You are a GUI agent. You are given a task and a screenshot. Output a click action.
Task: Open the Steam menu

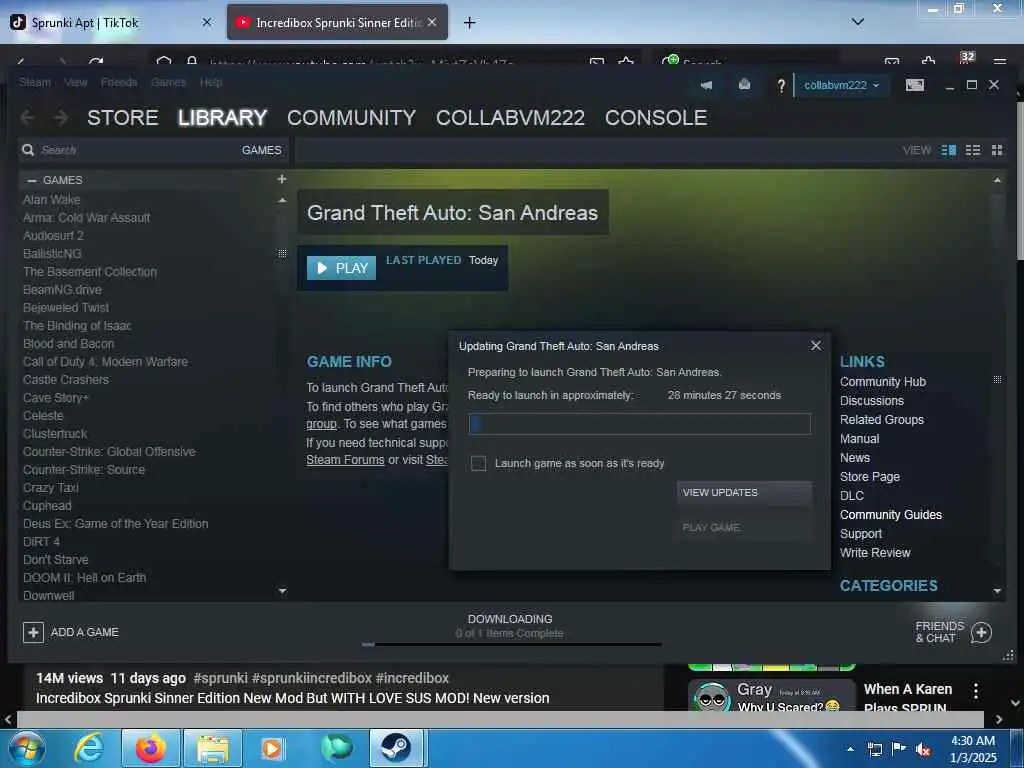pos(35,82)
